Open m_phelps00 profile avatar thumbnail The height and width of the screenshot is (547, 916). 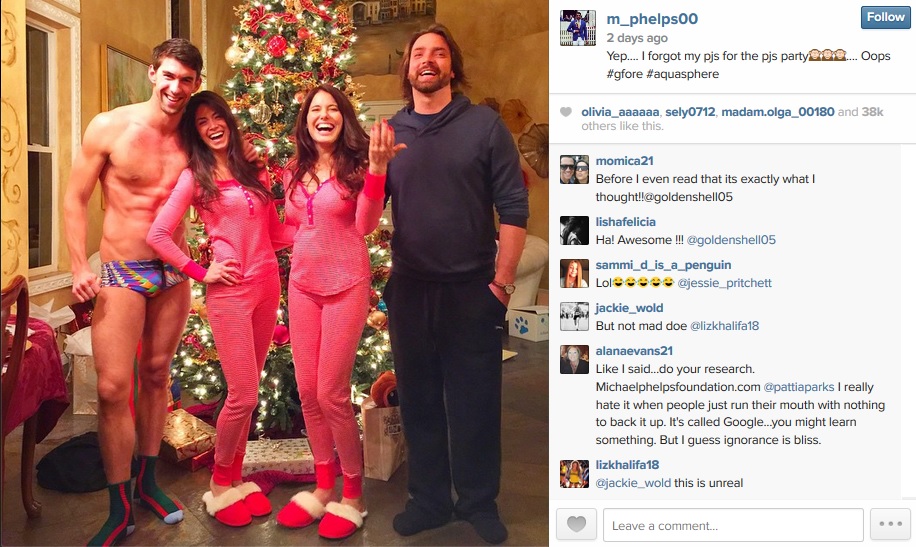pos(578,27)
